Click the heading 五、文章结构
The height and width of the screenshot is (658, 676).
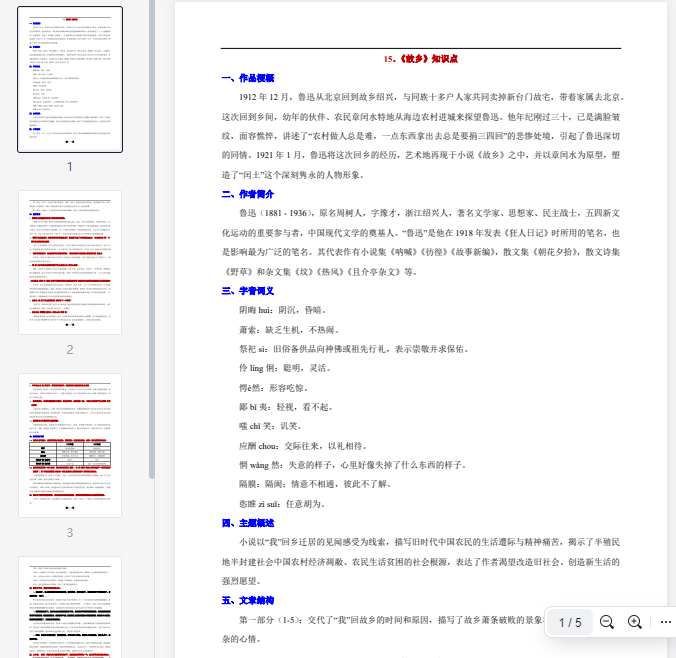(247, 600)
